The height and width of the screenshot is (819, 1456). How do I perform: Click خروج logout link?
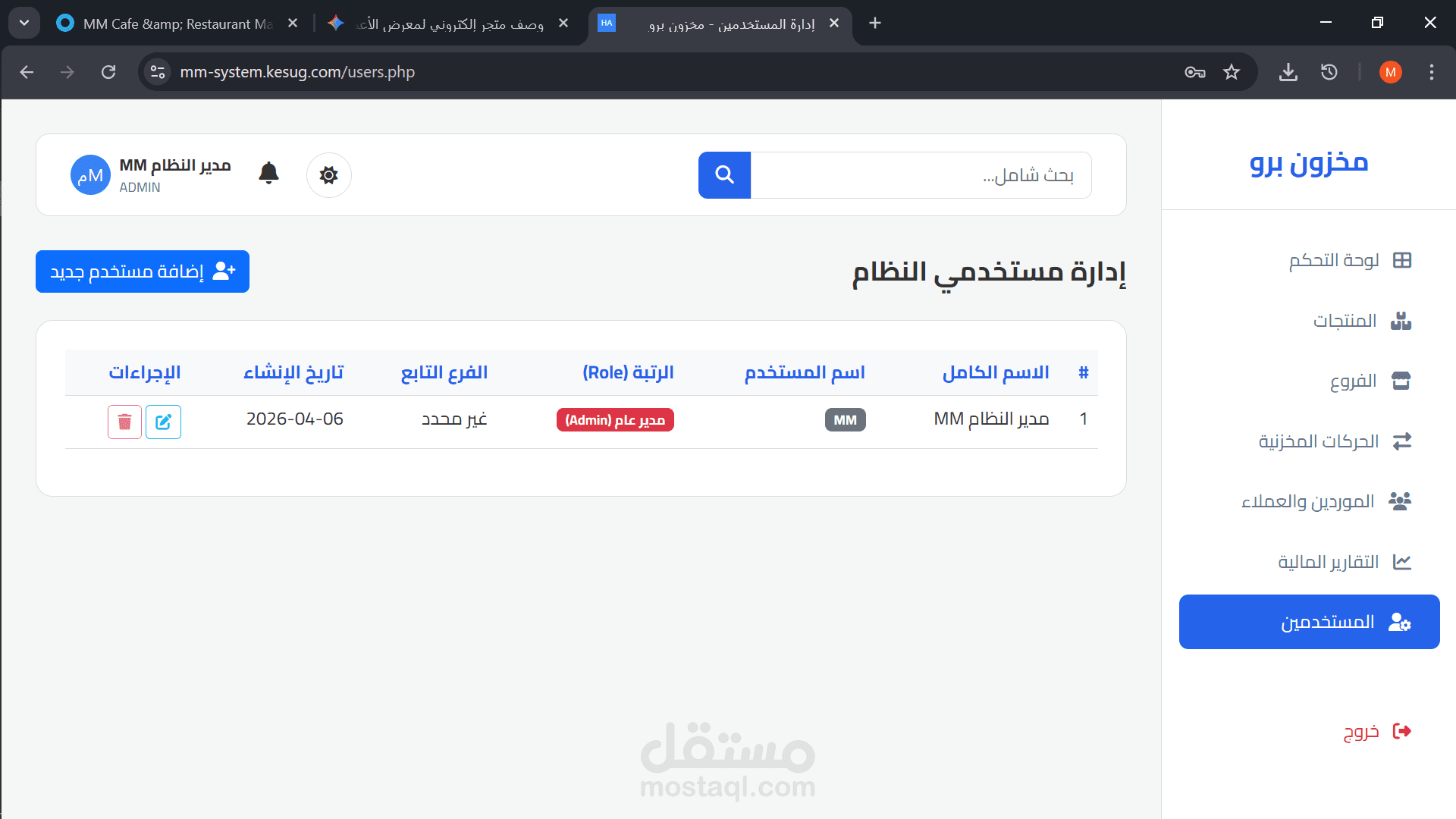(1376, 731)
